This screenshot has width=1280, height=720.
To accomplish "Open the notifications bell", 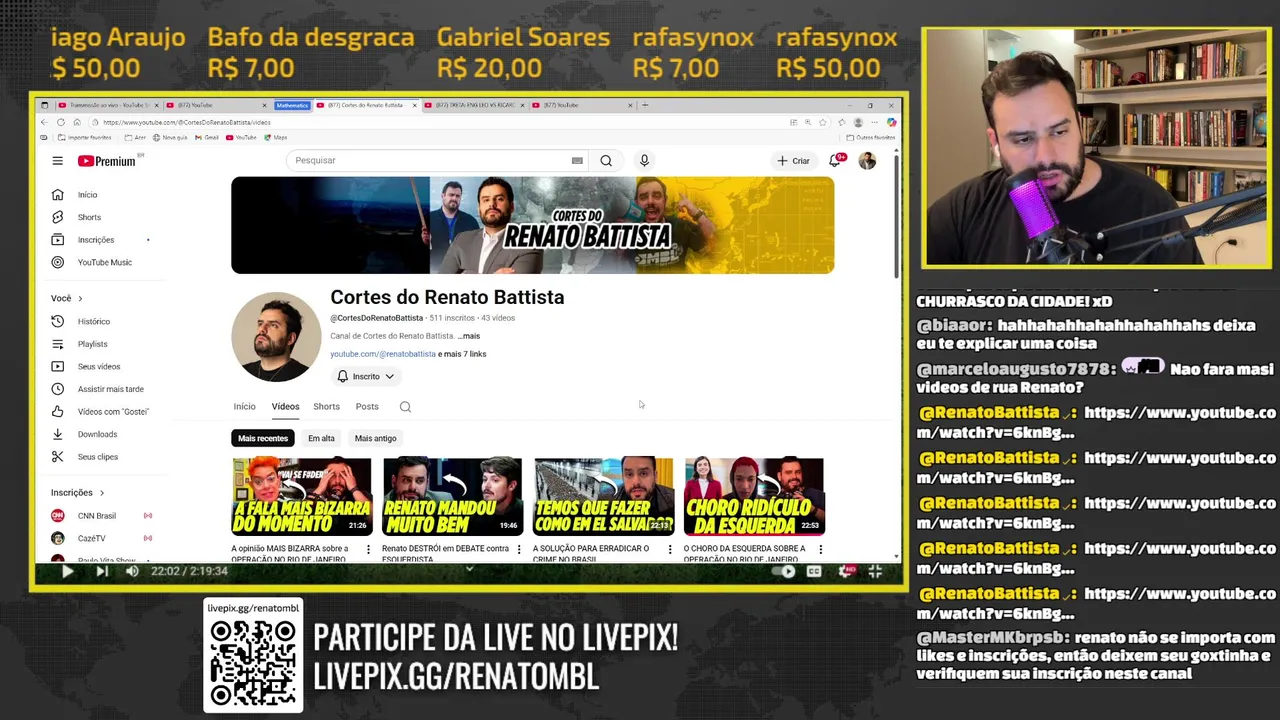I will click(835, 160).
